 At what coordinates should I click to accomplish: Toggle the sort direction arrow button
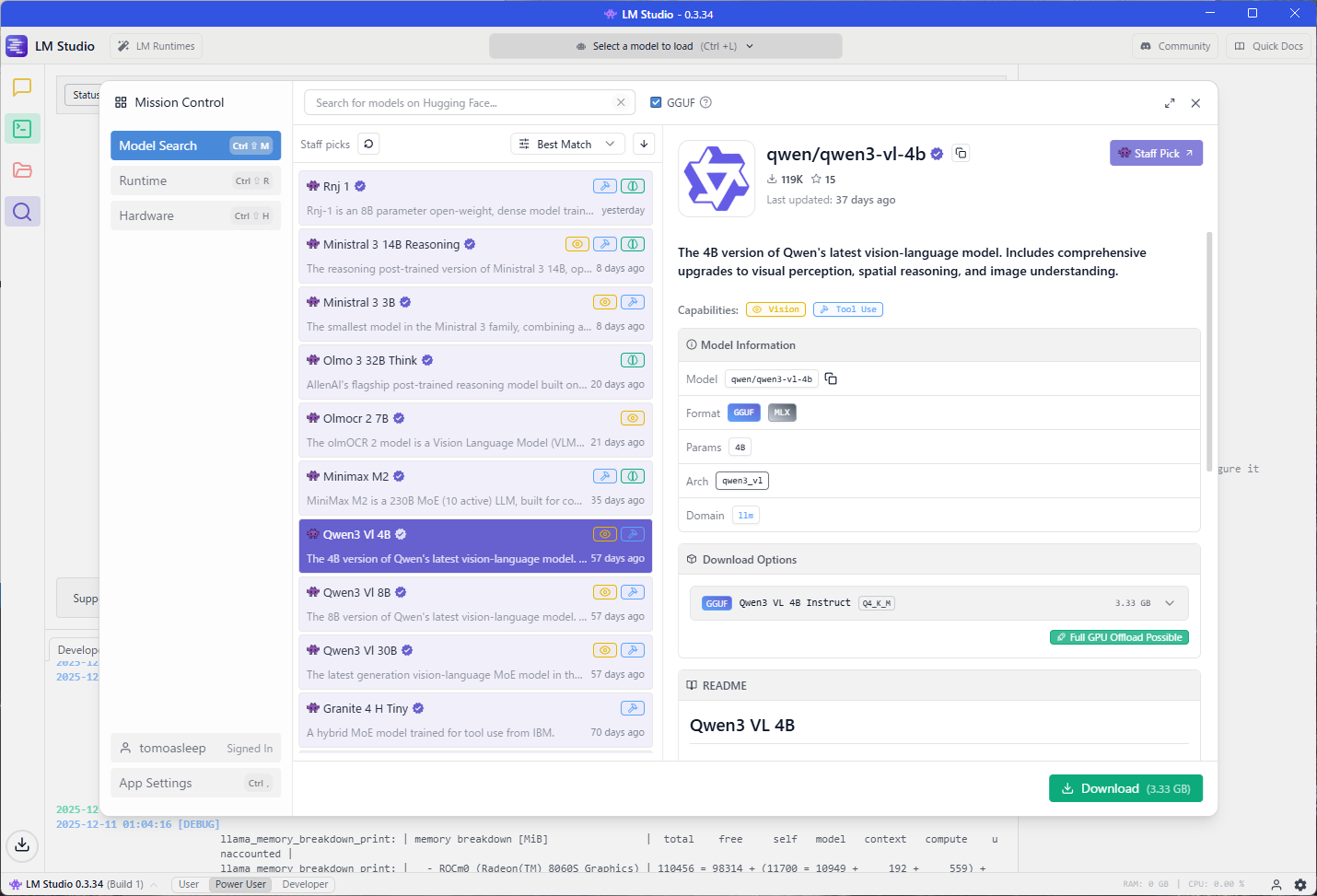pos(644,144)
